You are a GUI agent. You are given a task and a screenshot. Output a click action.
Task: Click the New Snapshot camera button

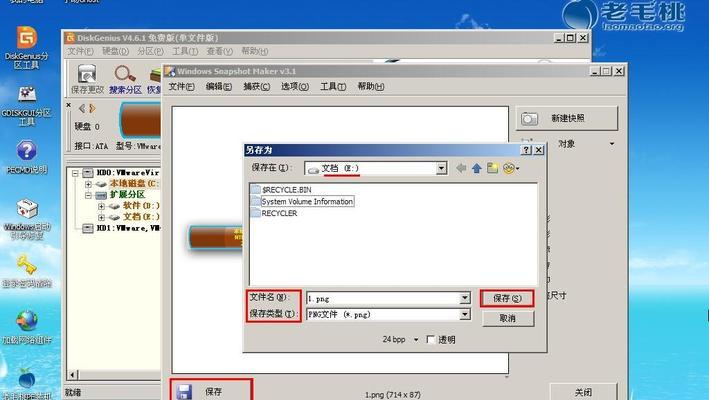click(x=567, y=118)
